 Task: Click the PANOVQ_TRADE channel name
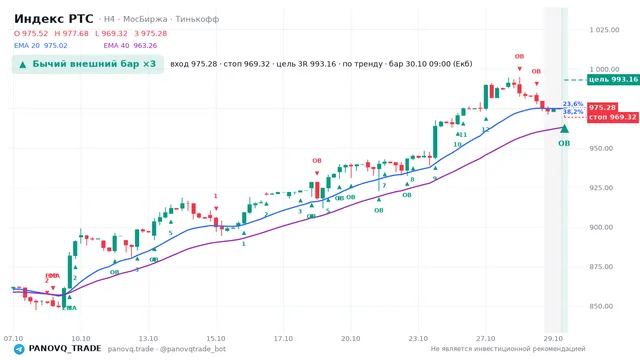pos(65,349)
